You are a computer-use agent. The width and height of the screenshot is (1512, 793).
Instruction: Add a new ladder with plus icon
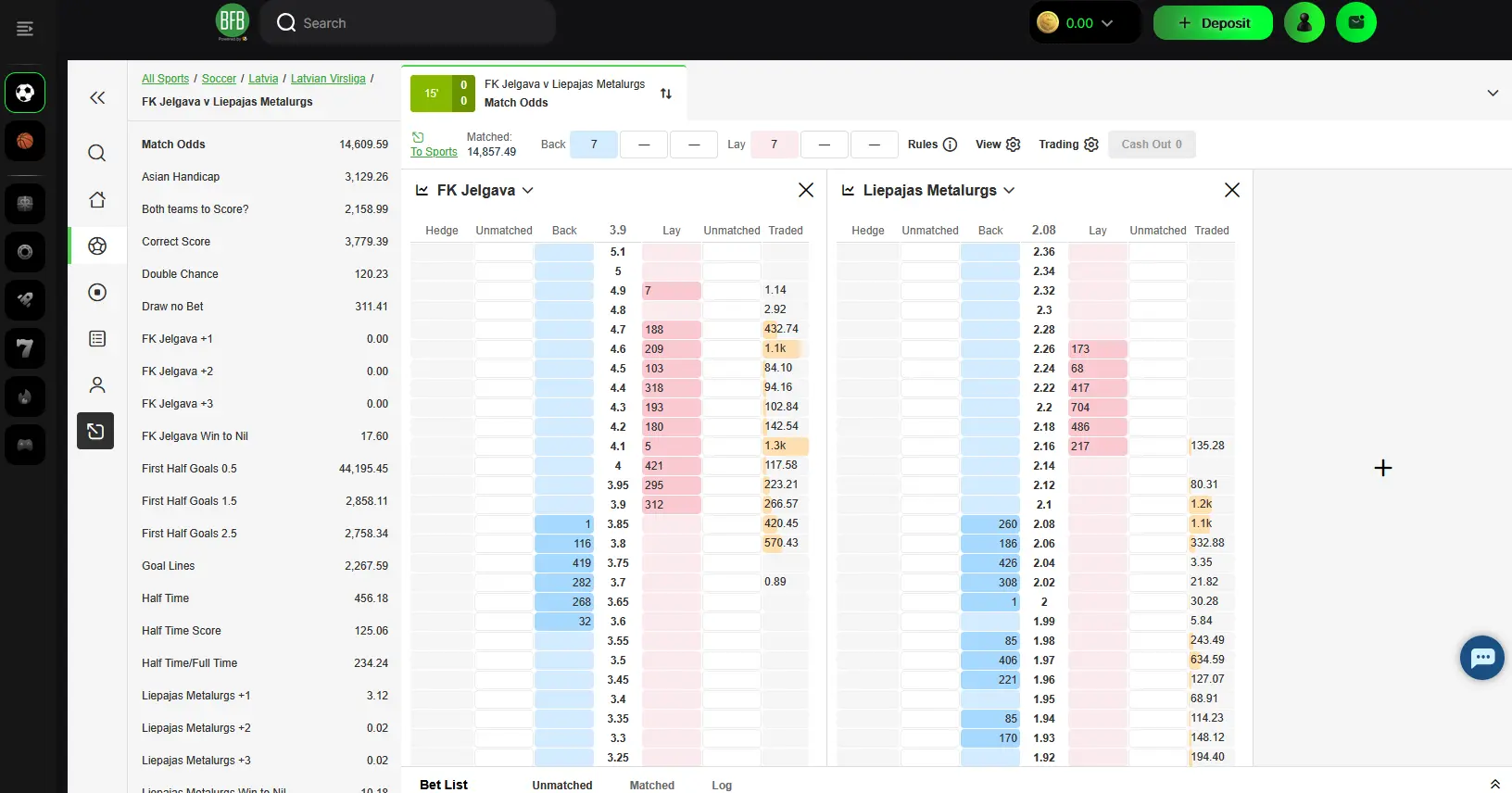[x=1383, y=468]
